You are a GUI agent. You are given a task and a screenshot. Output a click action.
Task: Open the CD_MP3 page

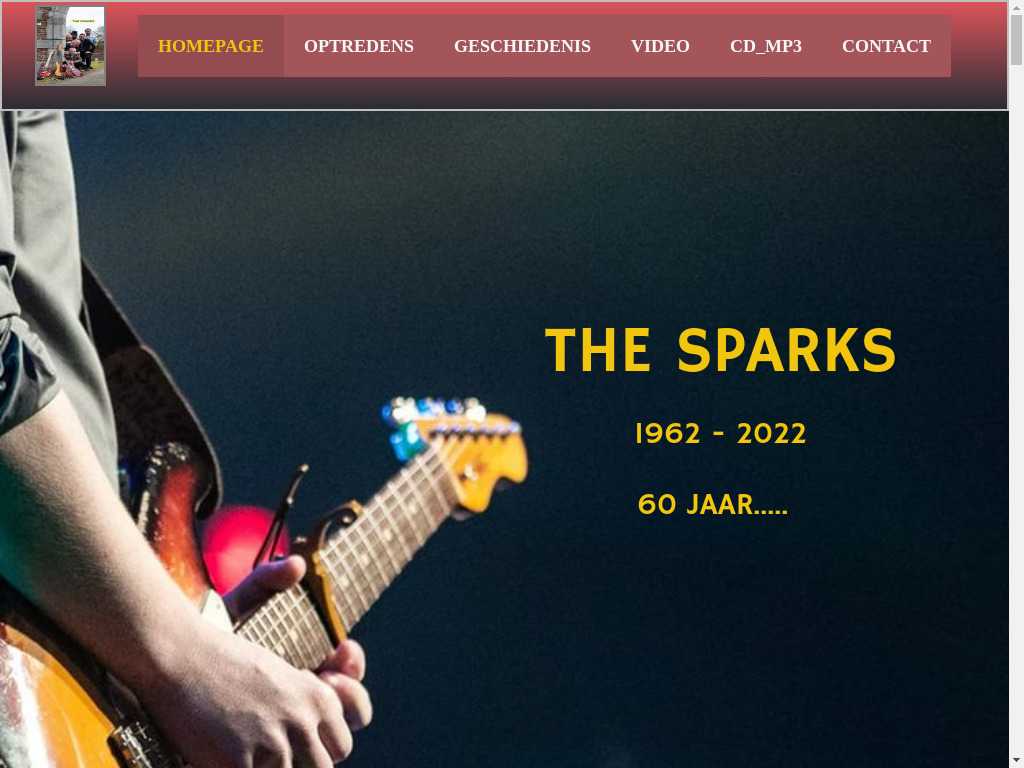click(765, 46)
